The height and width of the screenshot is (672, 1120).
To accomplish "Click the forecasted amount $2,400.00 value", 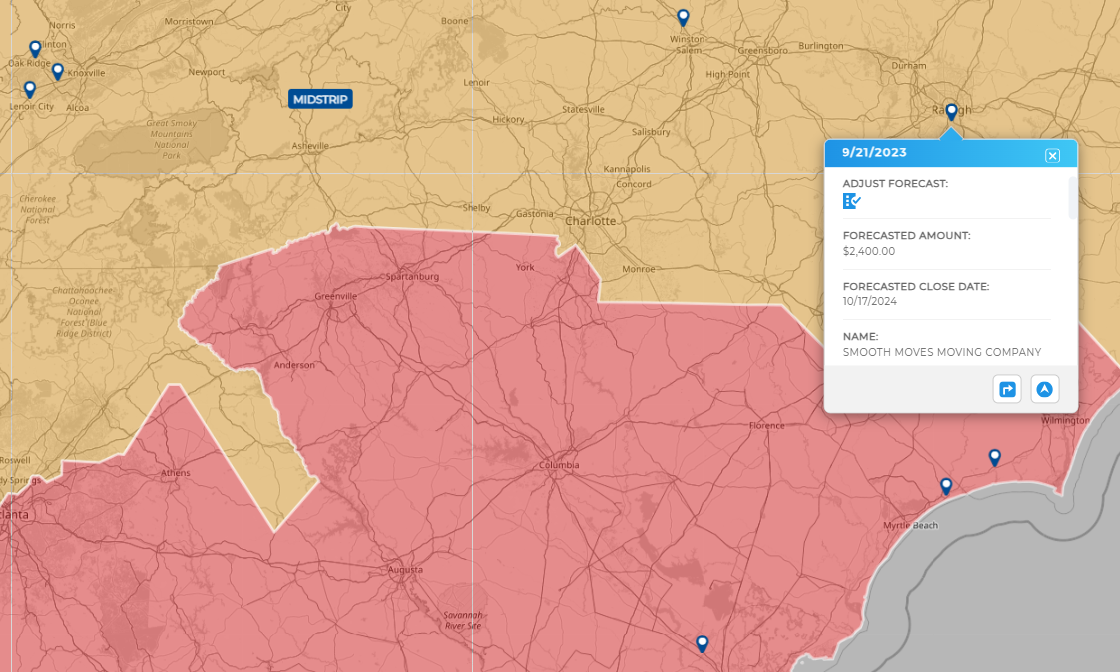I will (868, 251).
